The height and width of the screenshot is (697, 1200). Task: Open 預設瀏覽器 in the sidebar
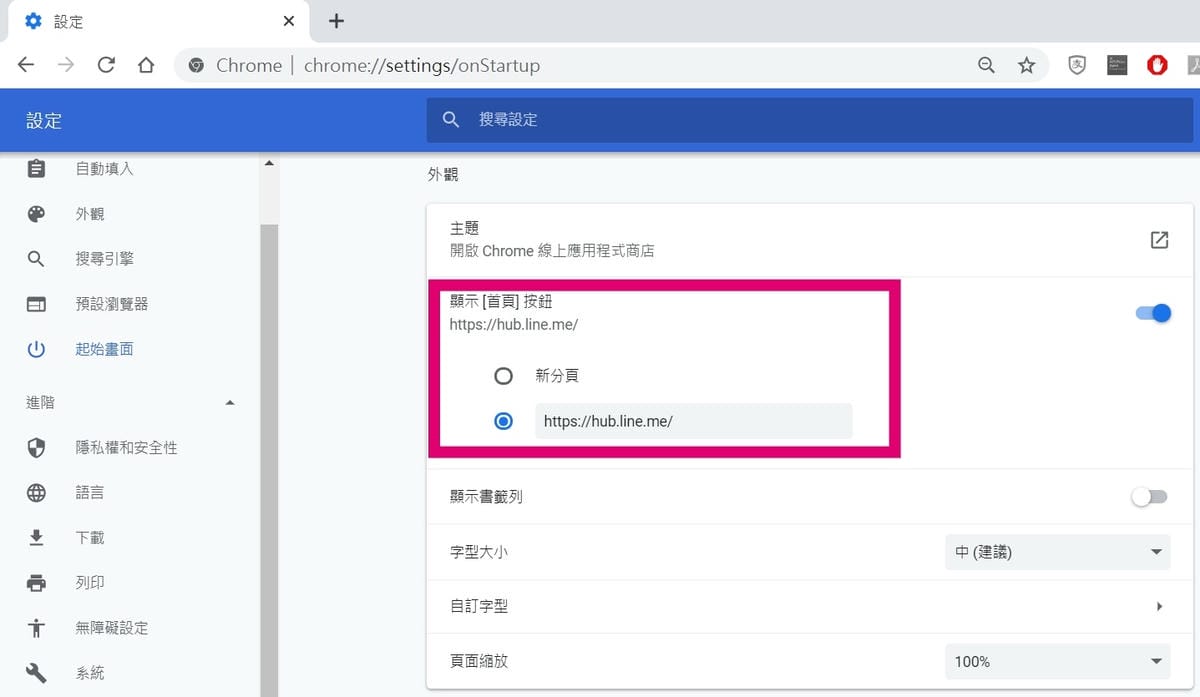(x=112, y=304)
